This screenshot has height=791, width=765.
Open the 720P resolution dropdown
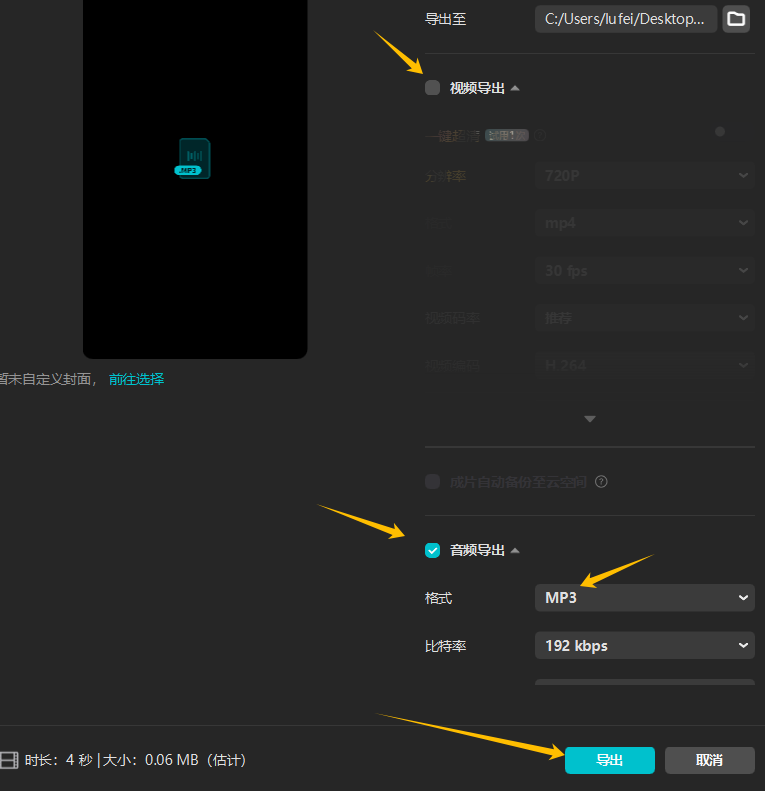pos(644,176)
